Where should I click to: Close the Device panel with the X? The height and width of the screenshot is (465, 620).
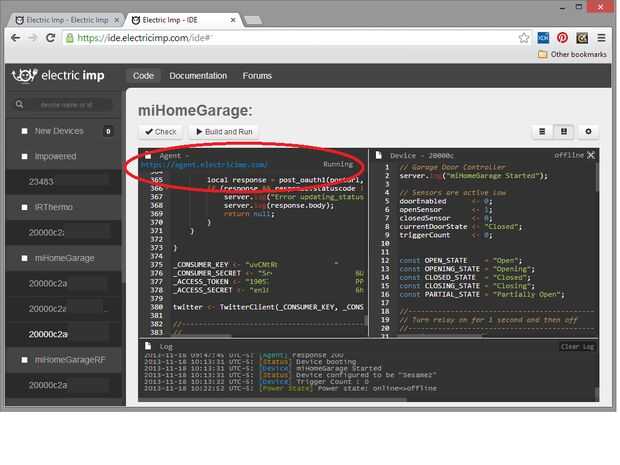(x=591, y=155)
